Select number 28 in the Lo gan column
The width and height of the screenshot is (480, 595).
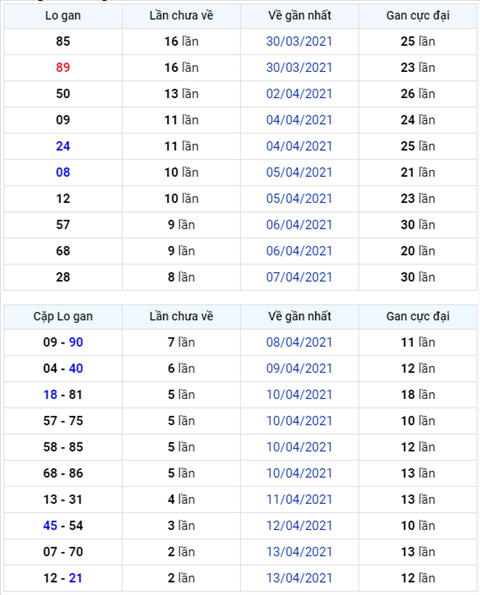point(63,277)
